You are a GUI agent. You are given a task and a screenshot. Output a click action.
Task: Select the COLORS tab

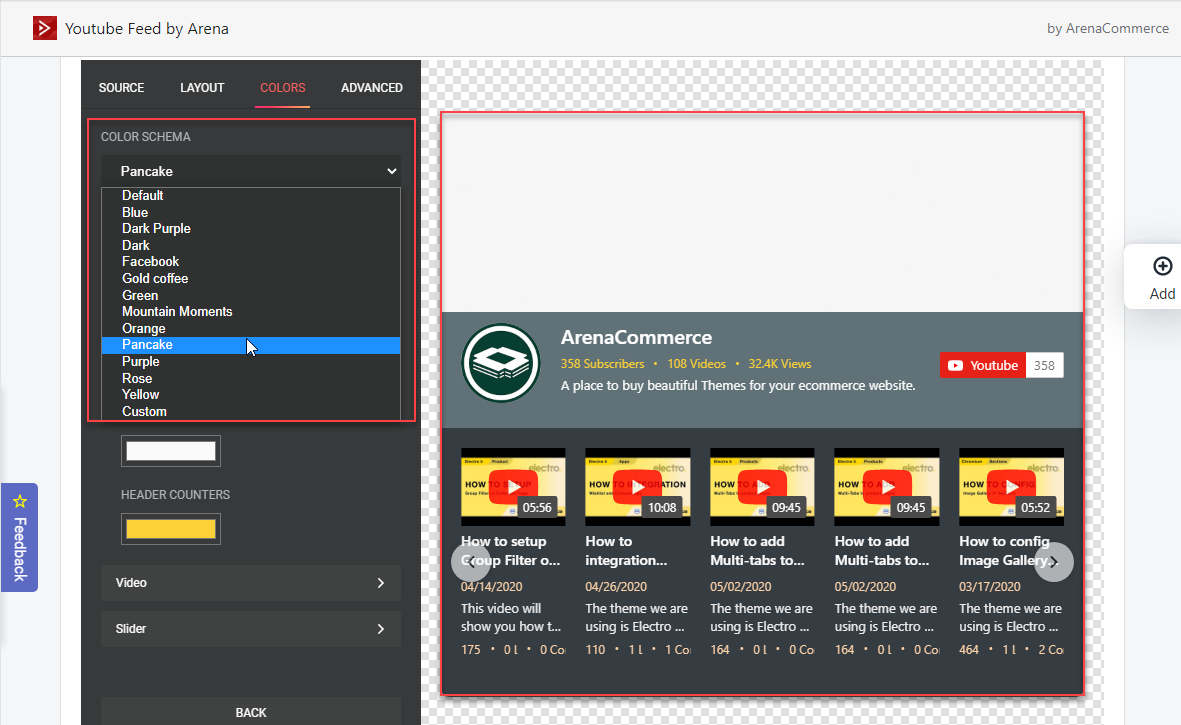pyautogui.click(x=282, y=87)
